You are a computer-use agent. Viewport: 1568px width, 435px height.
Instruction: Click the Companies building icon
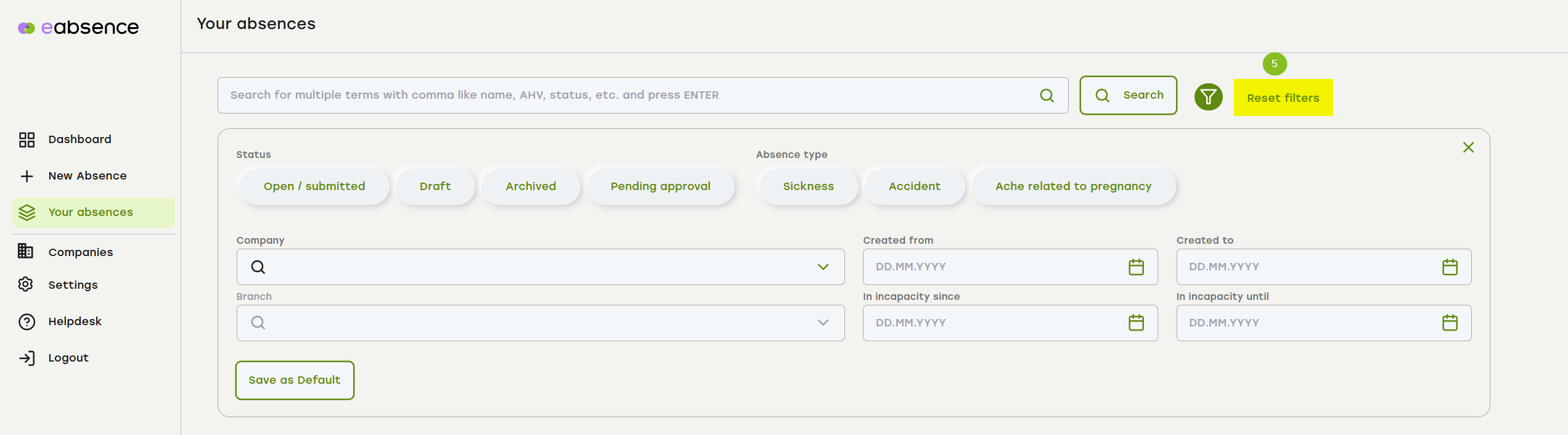(25, 251)
